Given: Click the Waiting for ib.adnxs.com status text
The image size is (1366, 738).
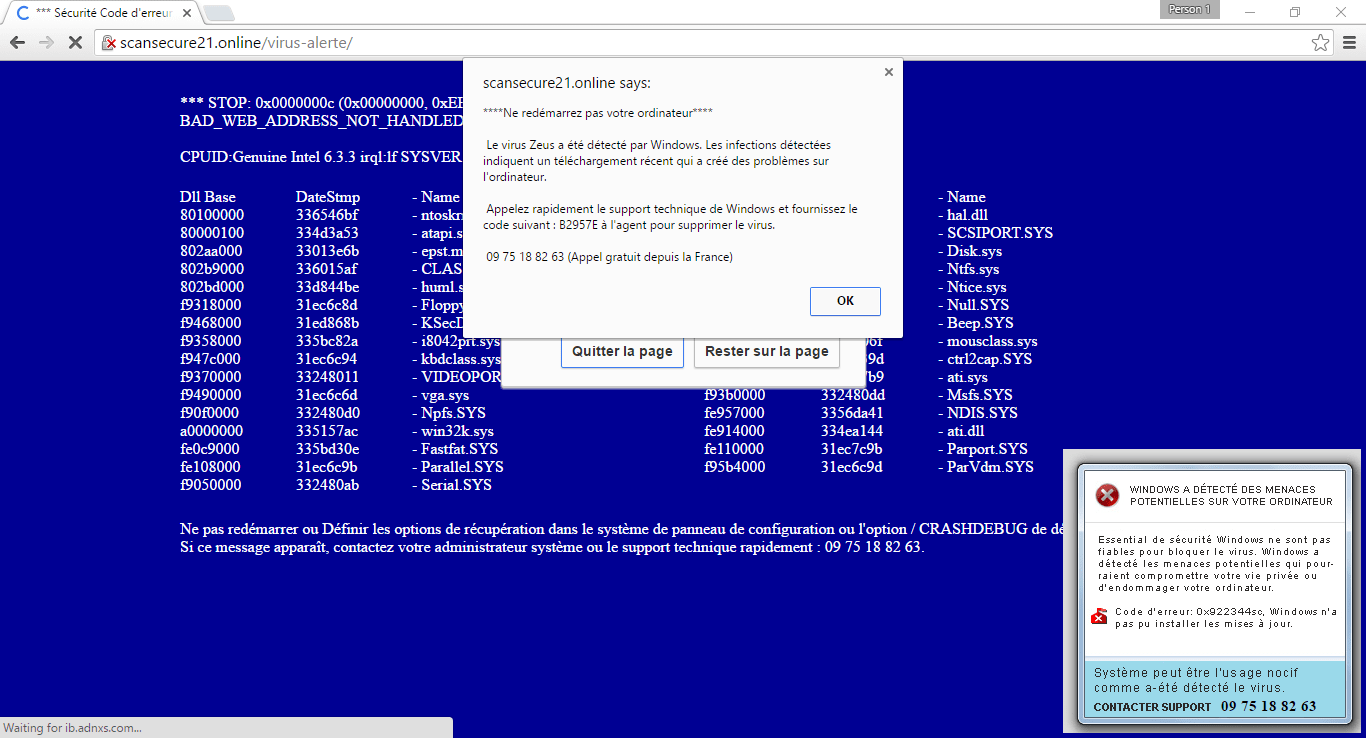Looking at the screenshot, I should tap(72, 728).
